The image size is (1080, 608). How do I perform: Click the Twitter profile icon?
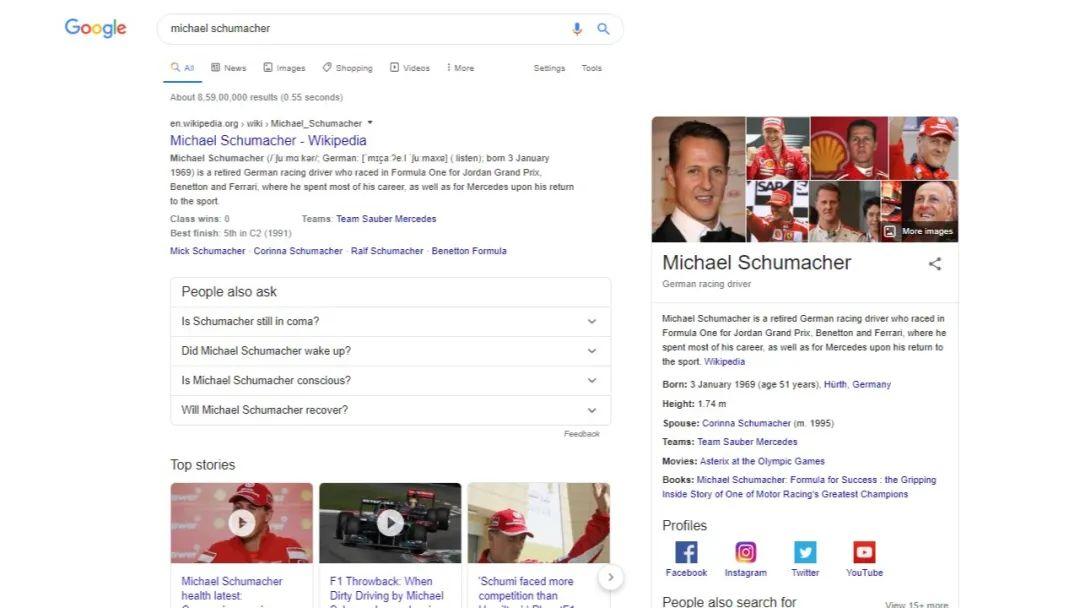coord(804,551)
